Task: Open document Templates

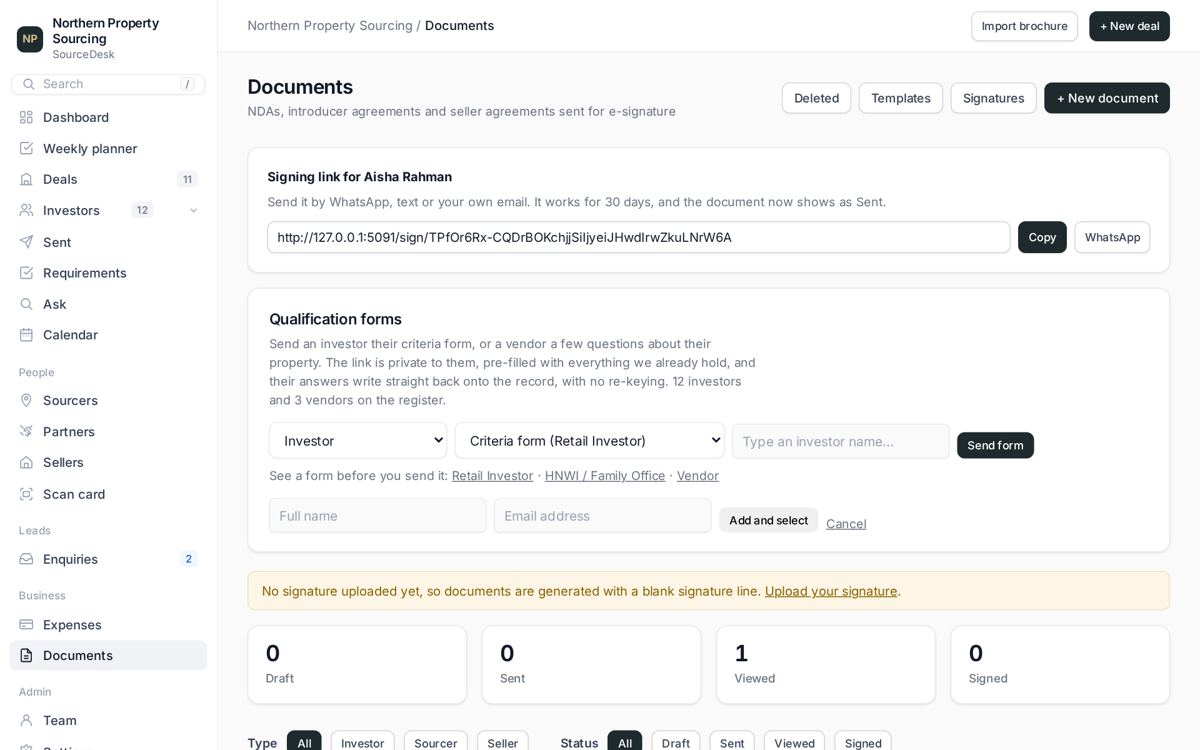Action: point(900,98)
